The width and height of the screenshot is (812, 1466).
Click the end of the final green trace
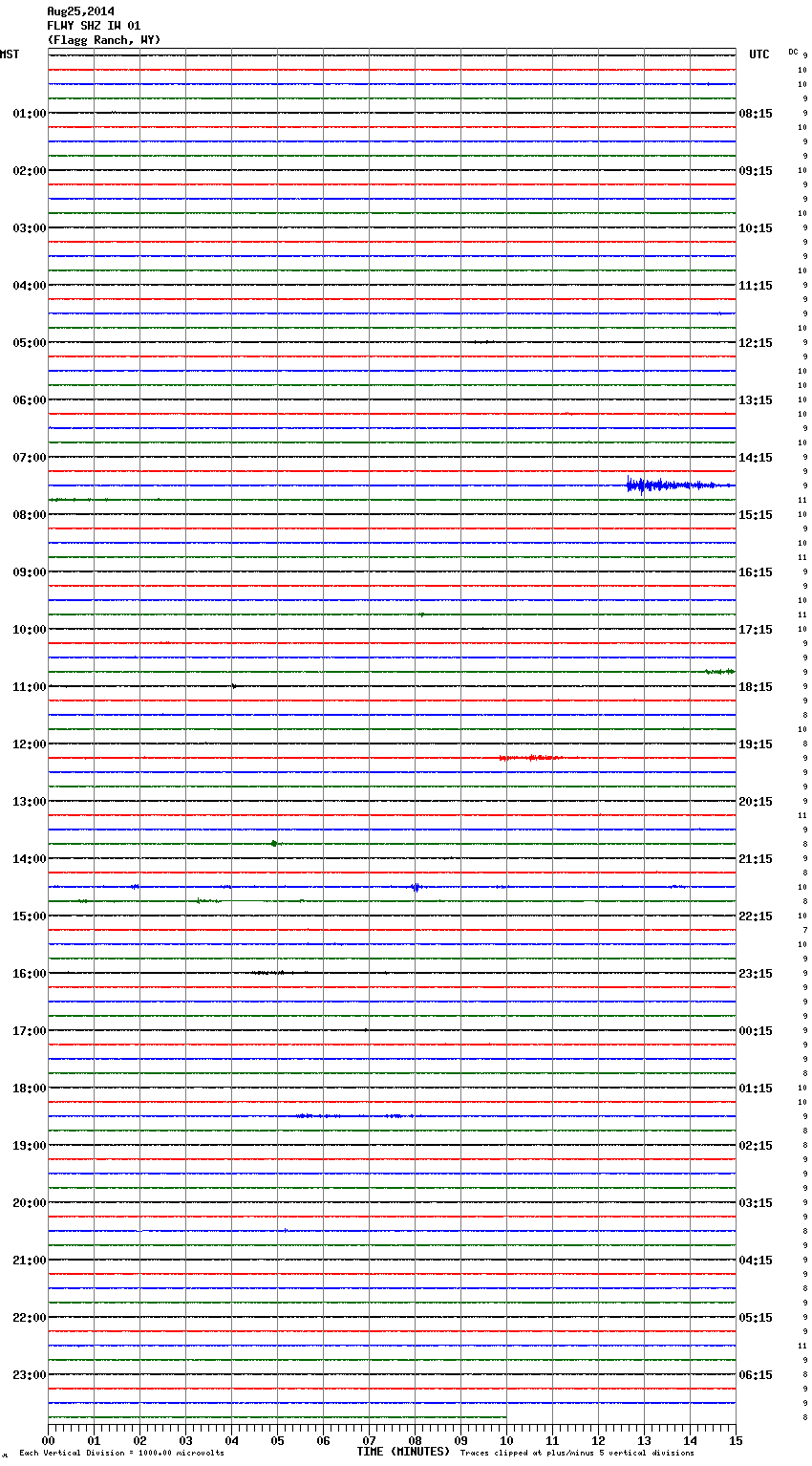505,1417
